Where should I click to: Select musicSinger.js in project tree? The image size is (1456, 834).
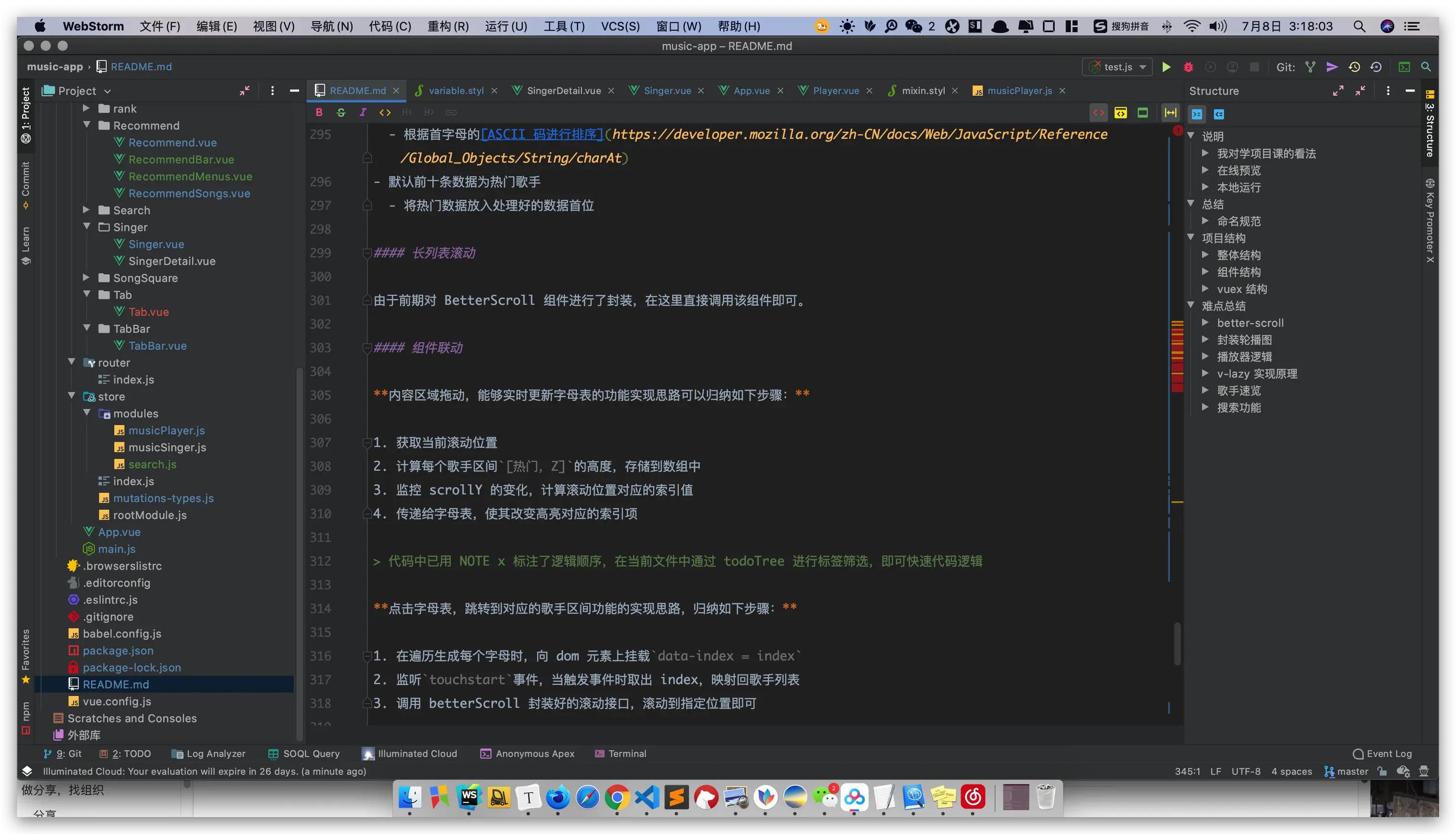[x=167, y=447]
